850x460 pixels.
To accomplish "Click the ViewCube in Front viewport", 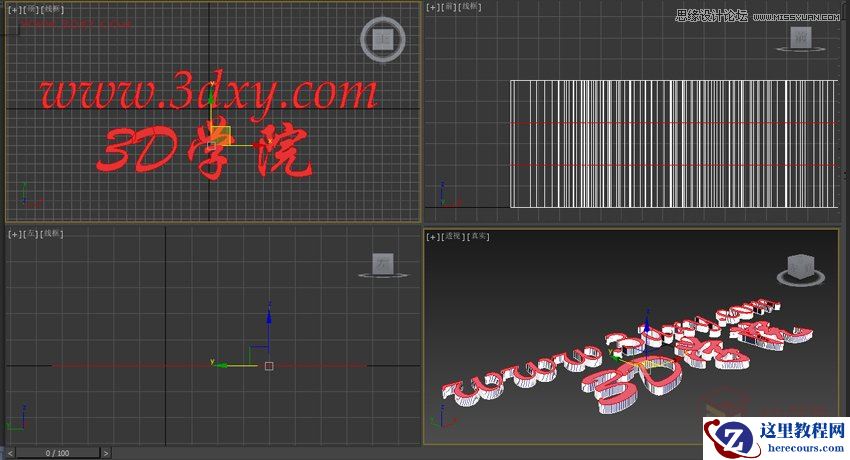I will pyautogui.click(x=801, y=39).
